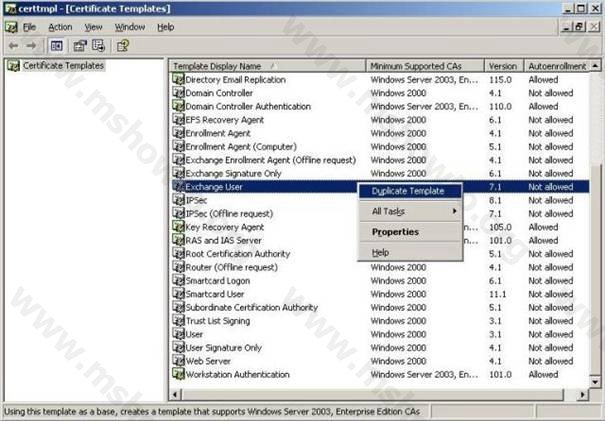Click version 115.0 of Directory Email Replication

pos(500,79)
